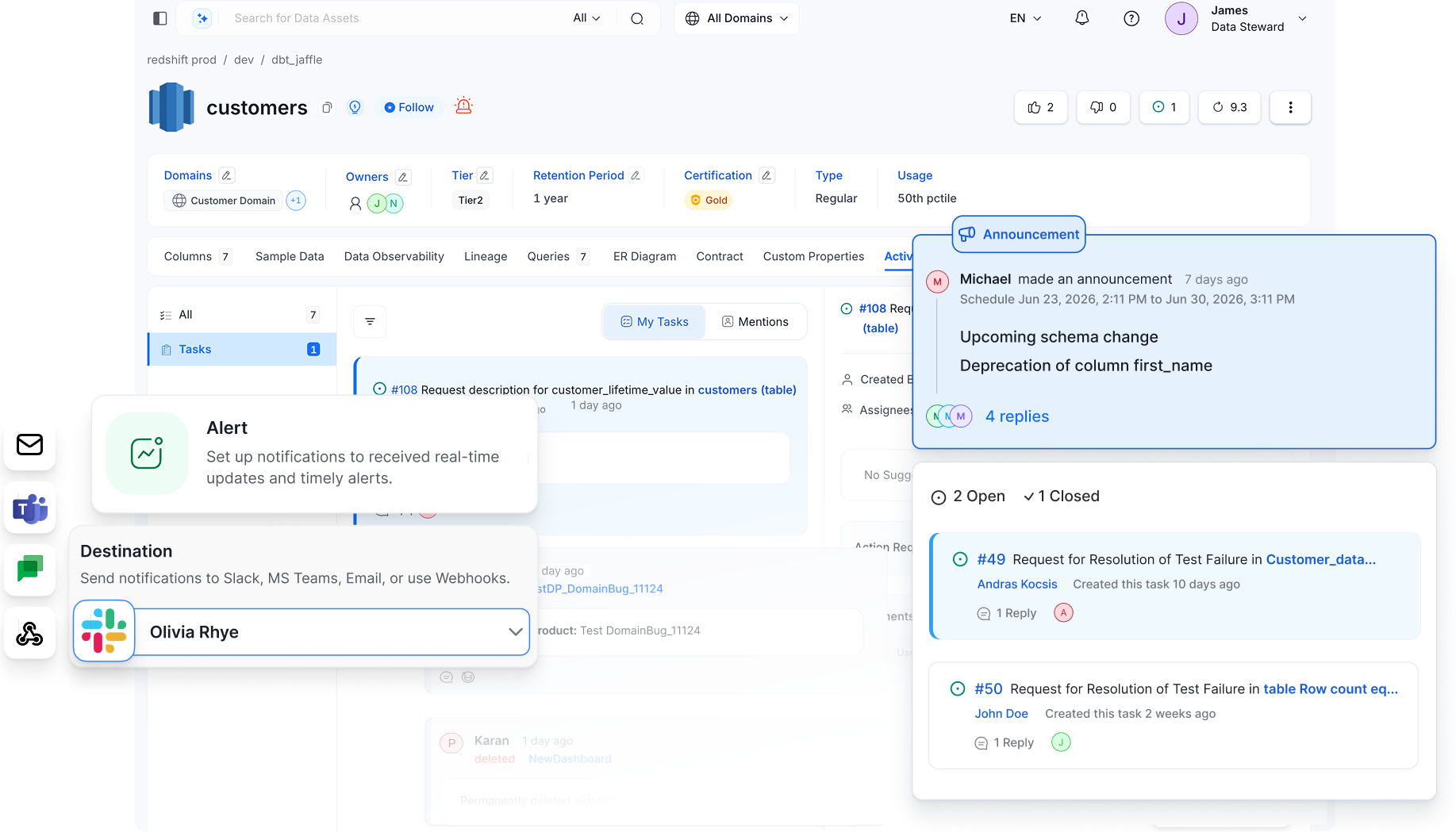Open Andras Kocsis profile link

[1017, 584]
